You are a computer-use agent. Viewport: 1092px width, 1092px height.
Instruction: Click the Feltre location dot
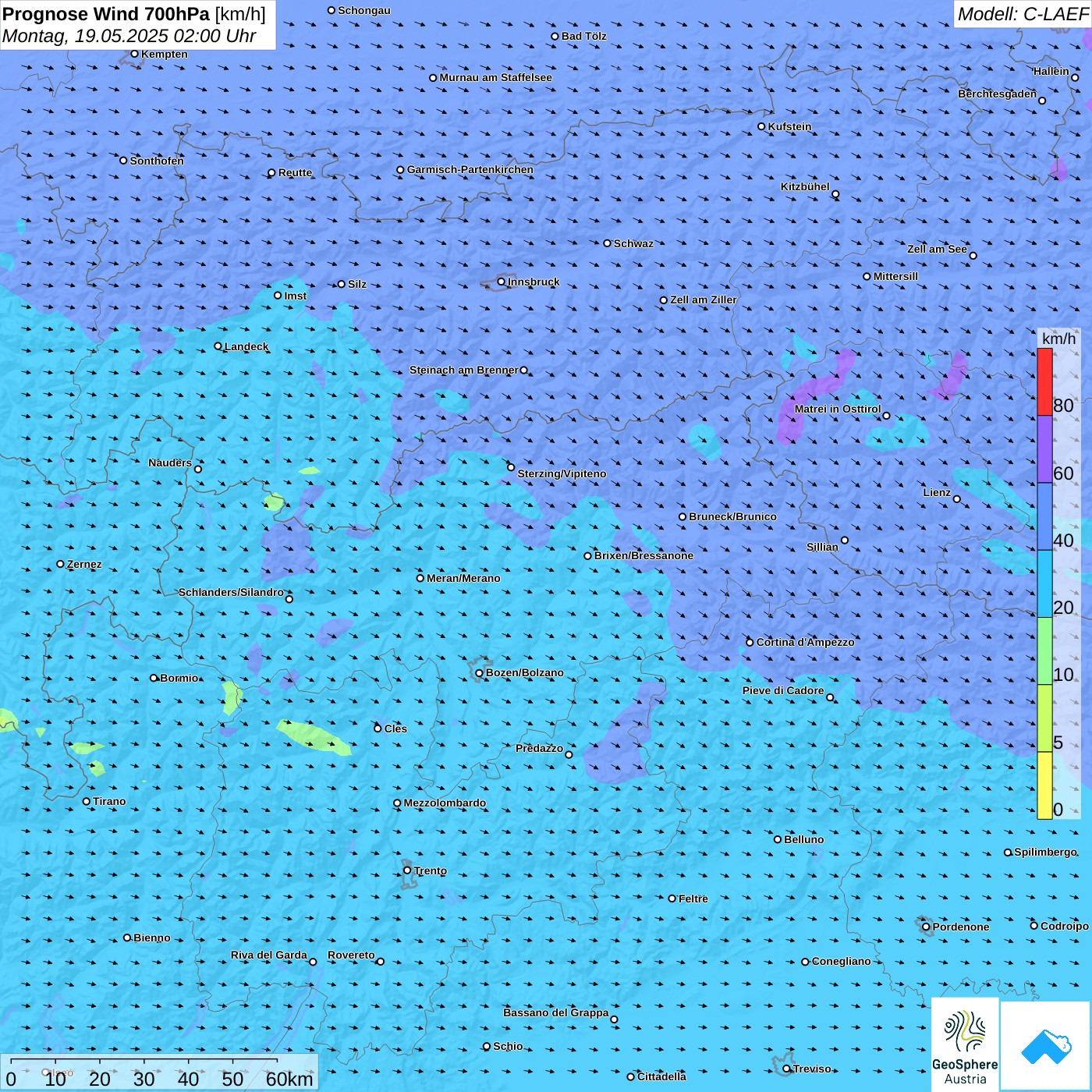672,899
